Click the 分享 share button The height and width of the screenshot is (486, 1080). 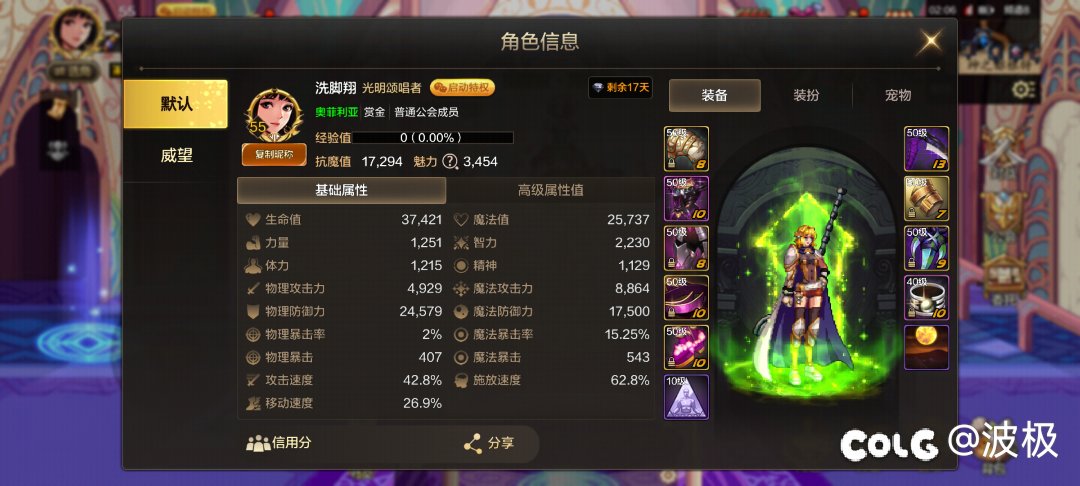489,443
